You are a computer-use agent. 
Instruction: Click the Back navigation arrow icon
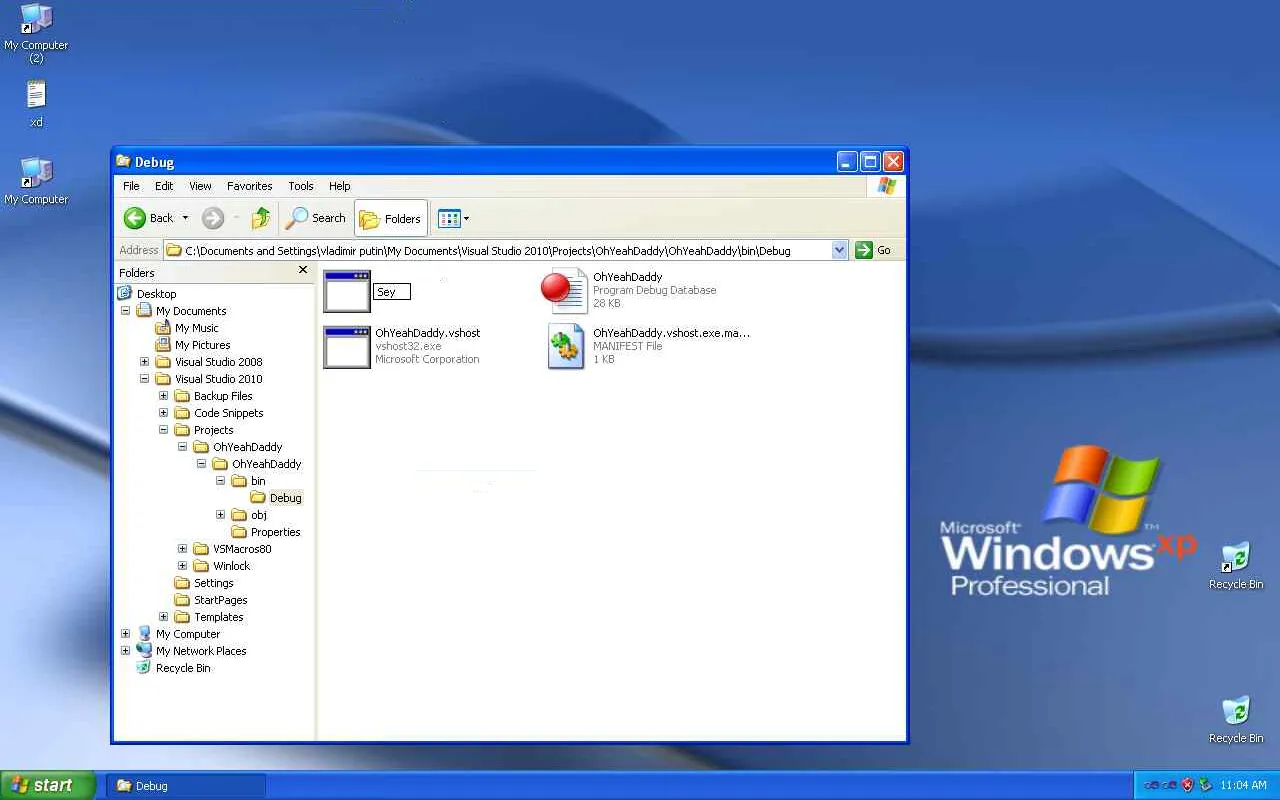134,218
